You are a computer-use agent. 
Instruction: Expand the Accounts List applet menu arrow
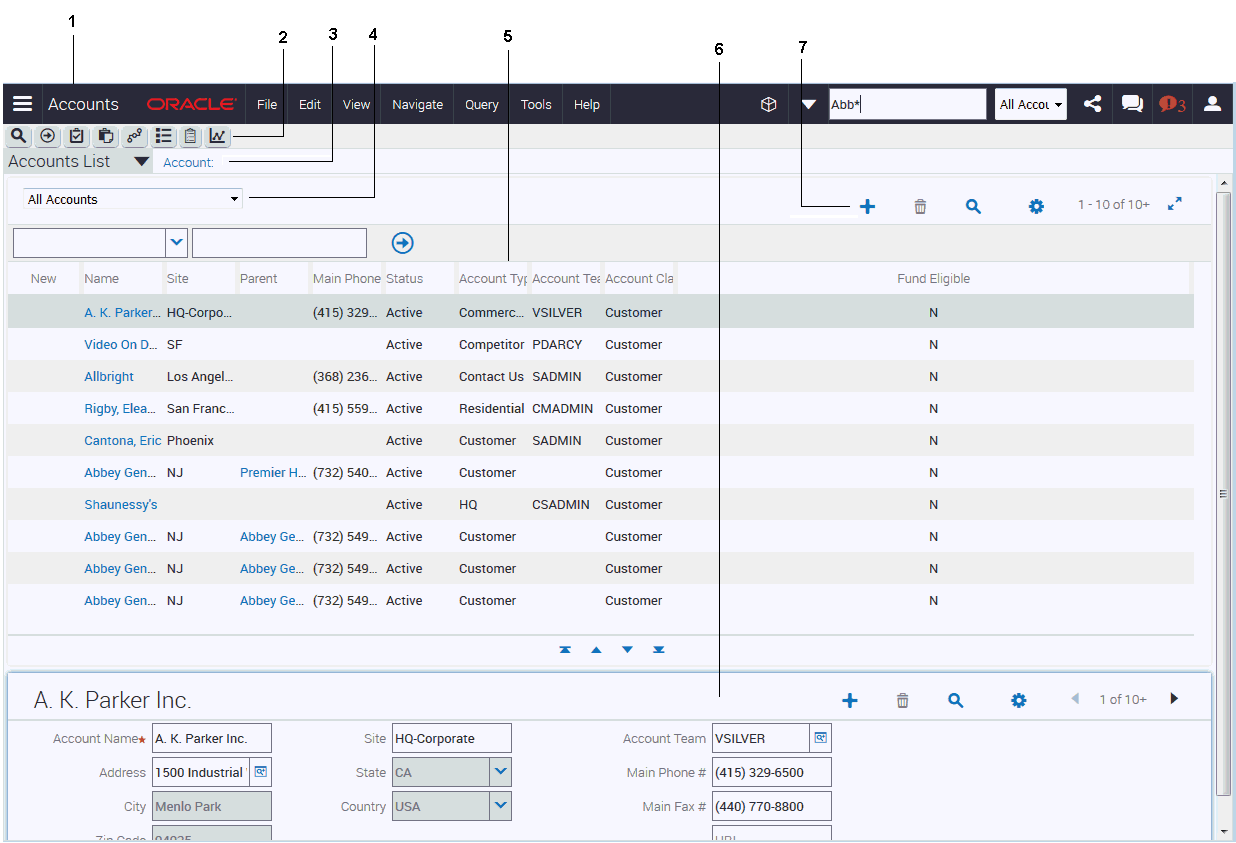coord(140,161)
